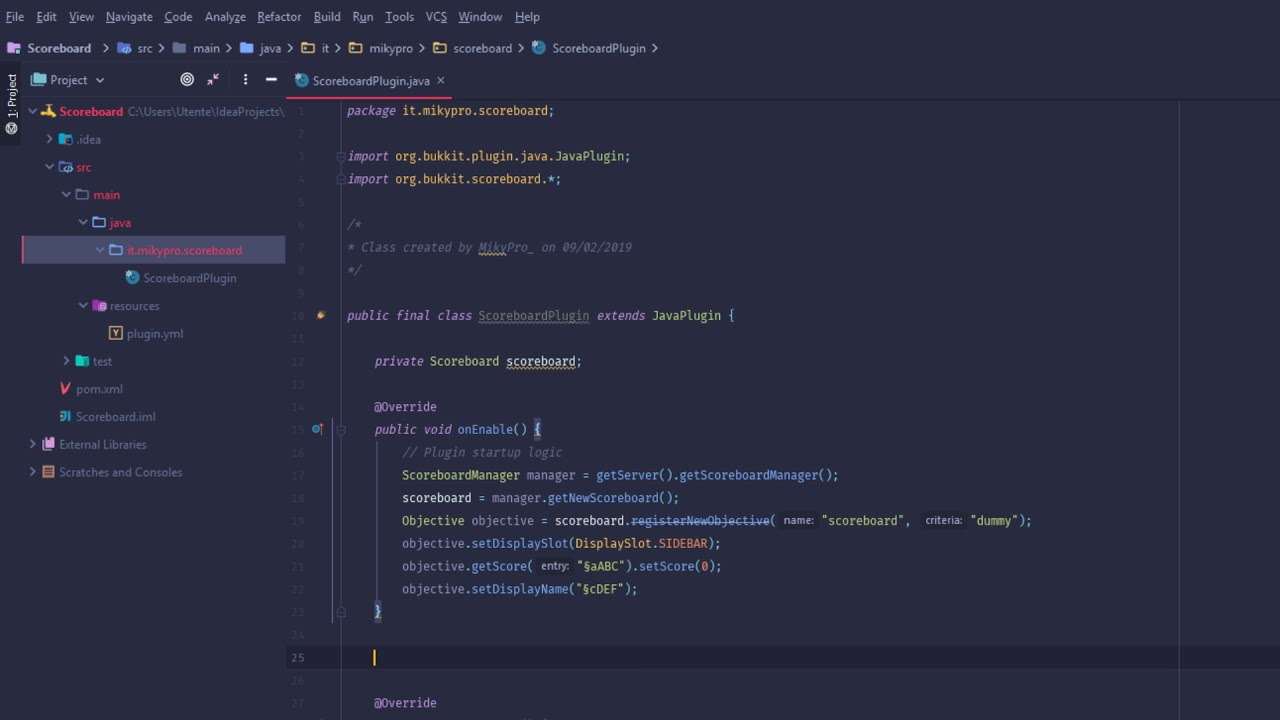
Task: Click the External Libraries icon
Action: (x=48, y=444)
